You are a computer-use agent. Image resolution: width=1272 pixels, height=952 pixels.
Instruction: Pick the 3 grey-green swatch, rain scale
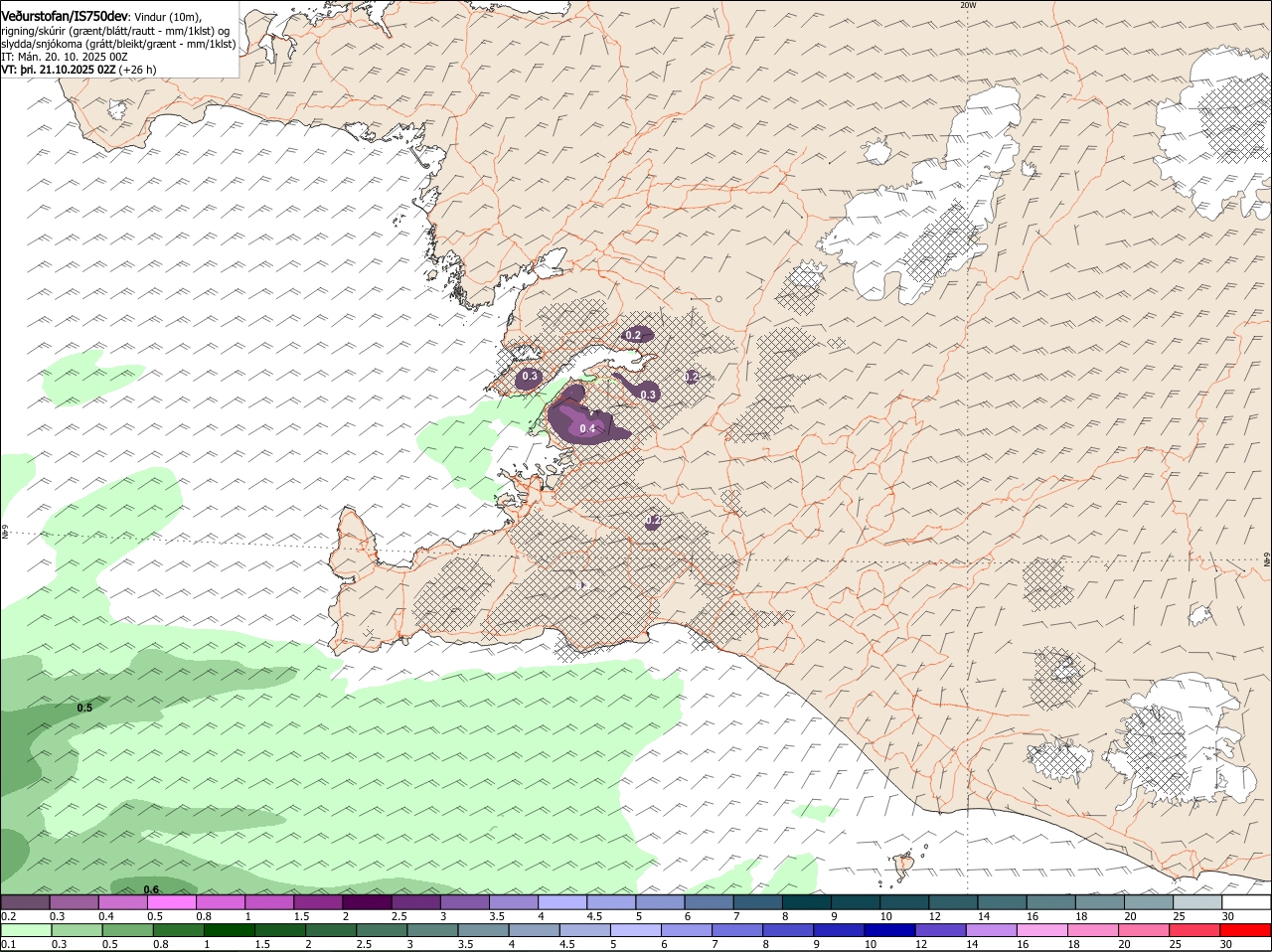[x=432, y=930]
